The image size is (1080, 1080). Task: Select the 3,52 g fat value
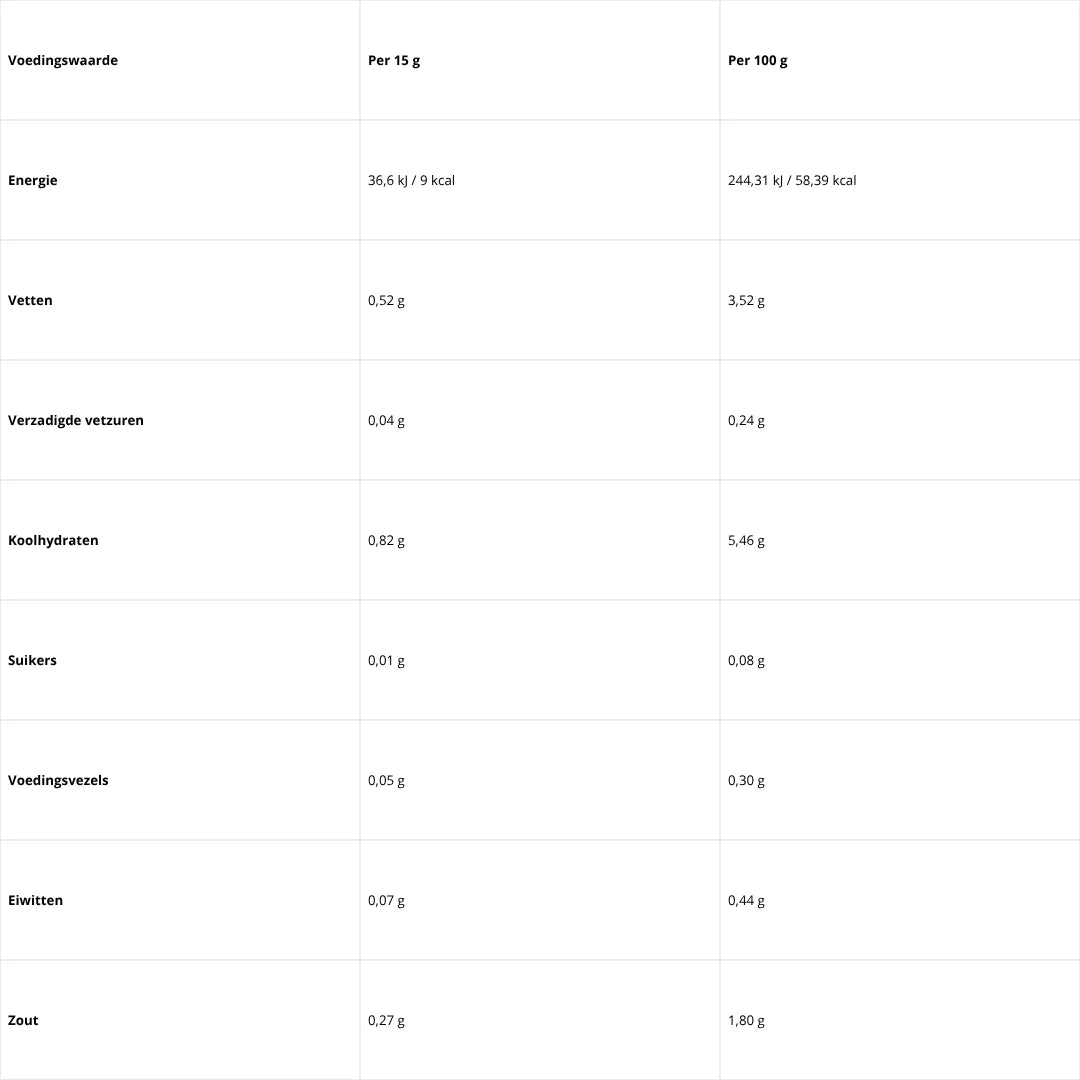pyautogui.click(x=746, y=301)
